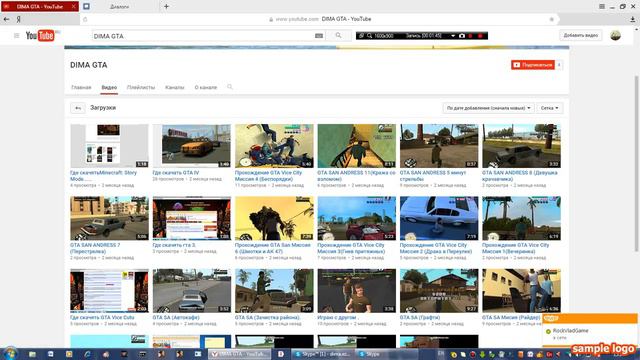This screenshot has height=360, width=640.
Task: Click the back arrow next to Загрузки
Action: click(x=78, y=108)
